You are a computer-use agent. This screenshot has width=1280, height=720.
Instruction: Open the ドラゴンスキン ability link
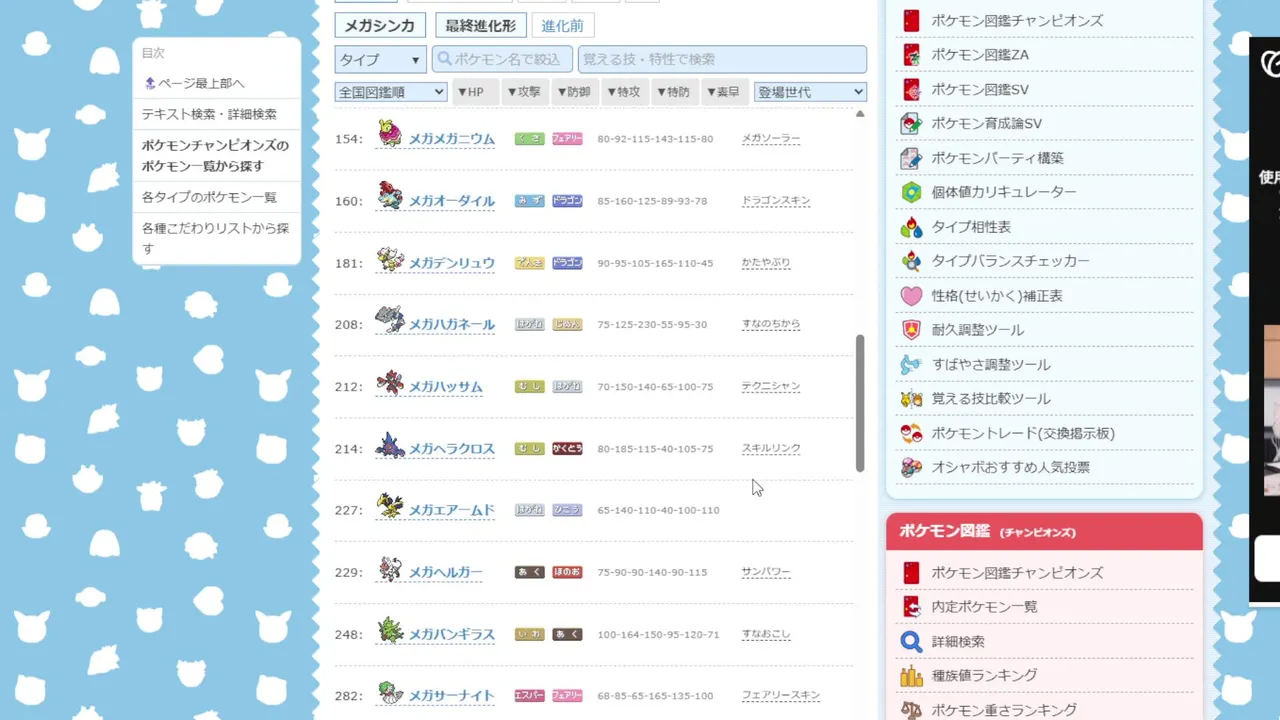pyautogui.click(x=776, y=201)
